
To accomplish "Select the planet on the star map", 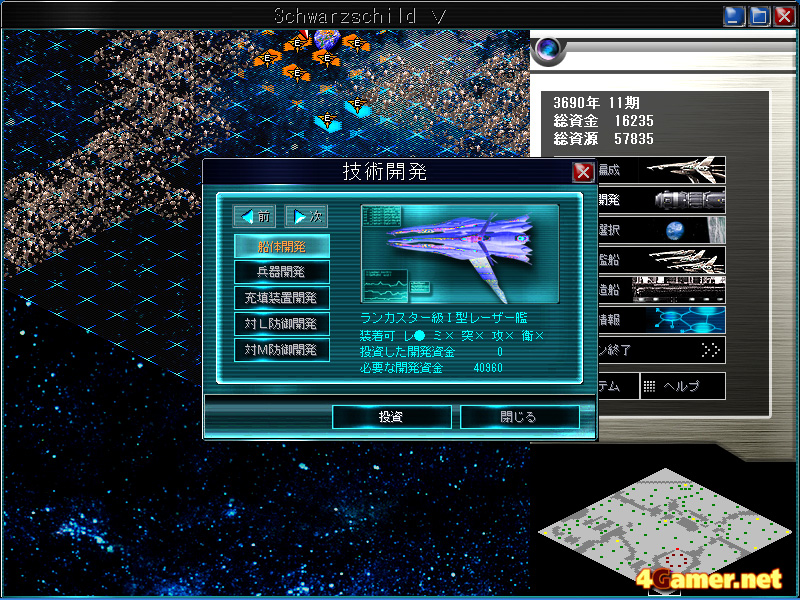I will [327, 39].
